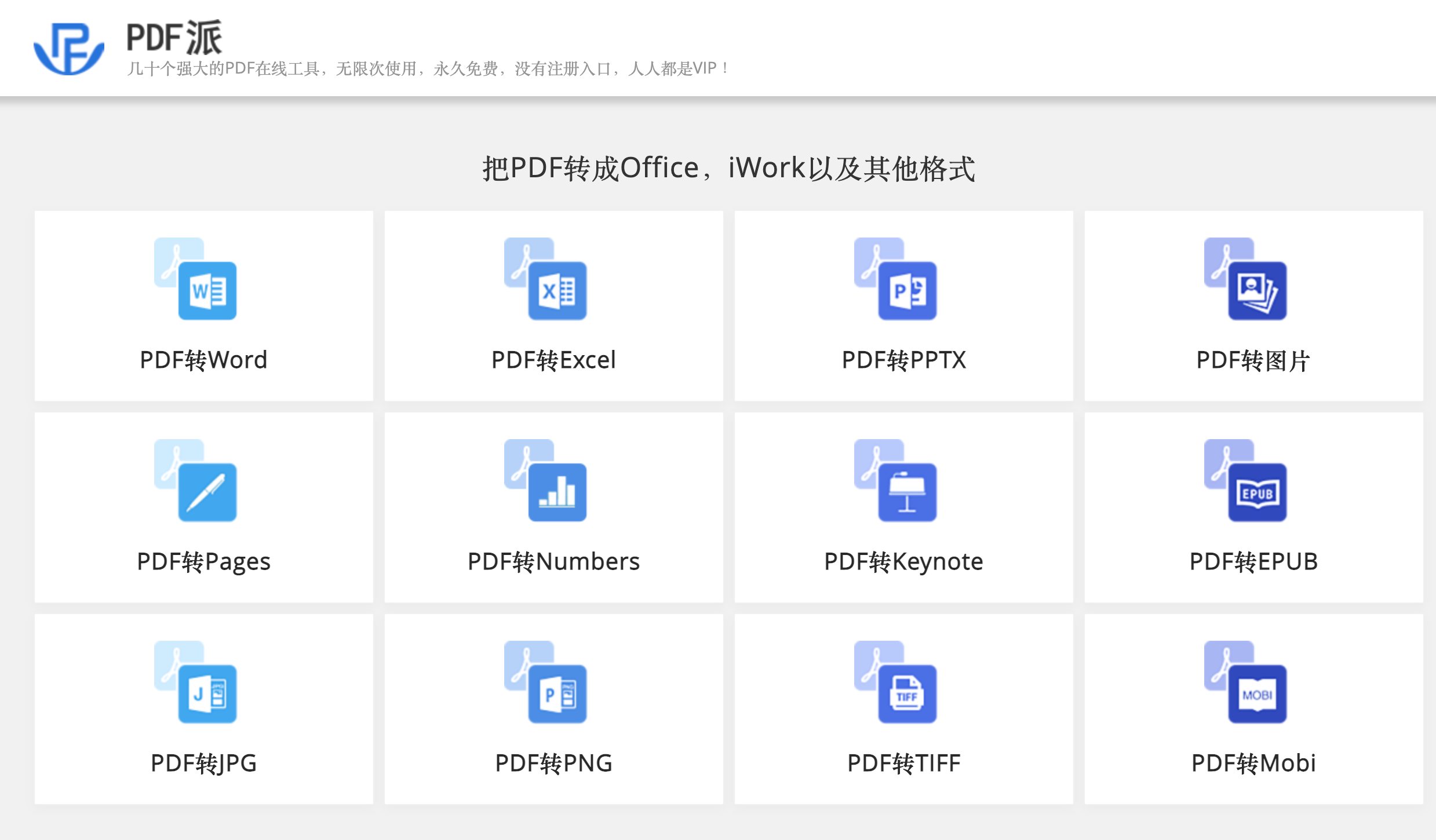Choose the PDF to Mobi icon
The width and height of the screenshot is (1436, 840).
click(x=1246, y=682)
